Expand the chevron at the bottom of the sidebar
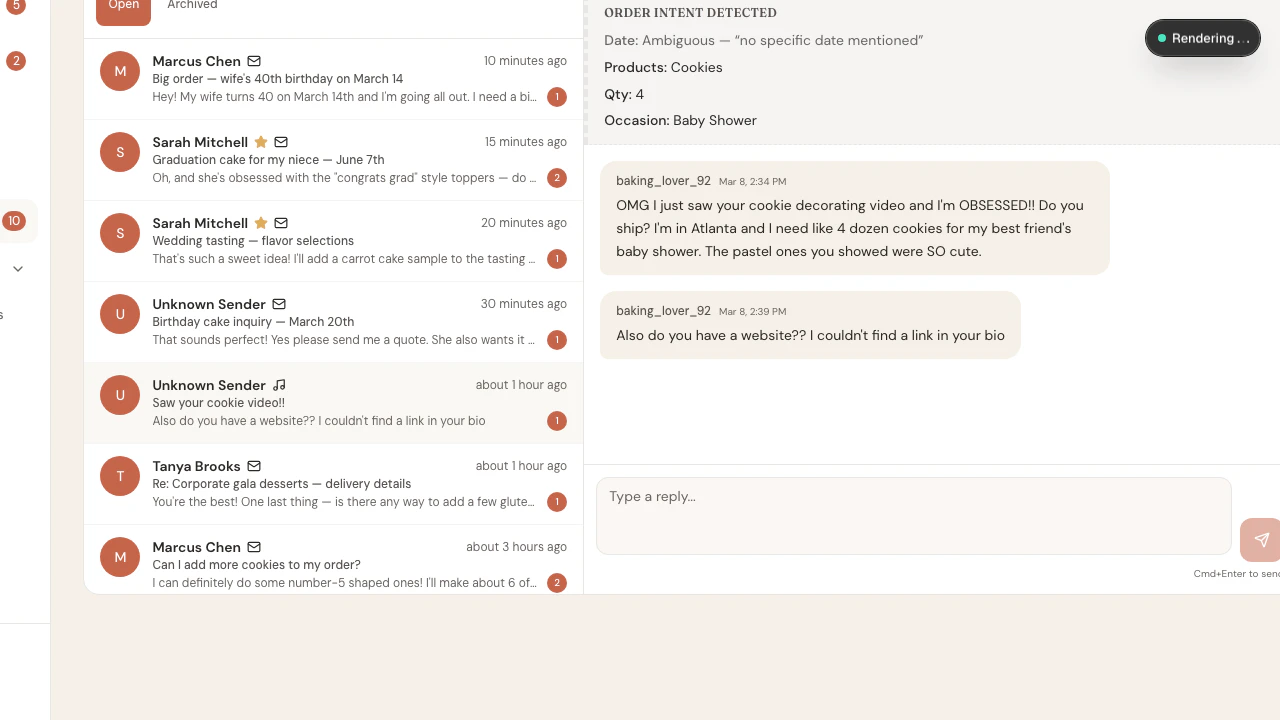Screen dimensions: 1280x720 tap(18, 268)
